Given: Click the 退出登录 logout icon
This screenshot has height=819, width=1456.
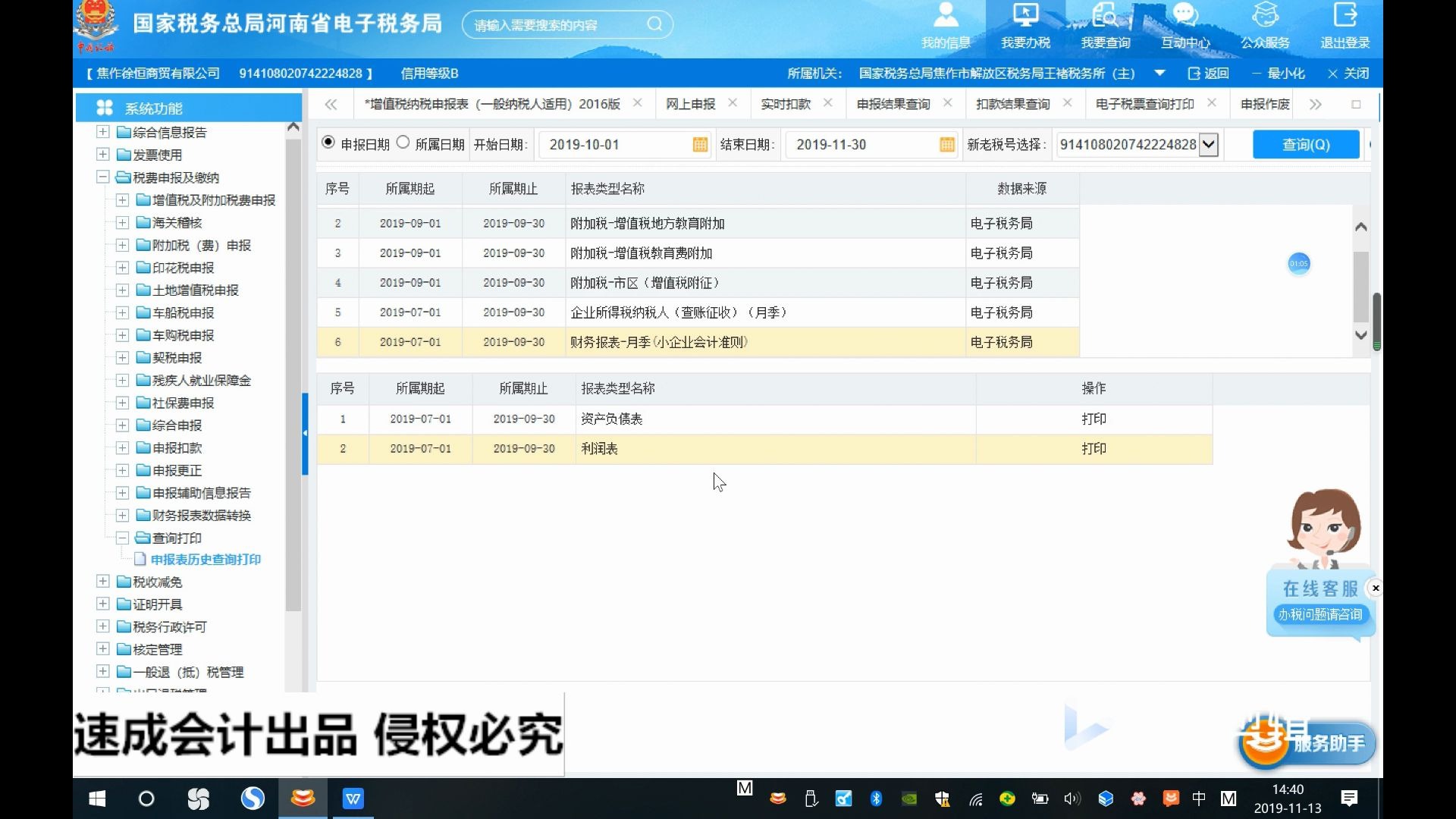Looking at the screenshot, I should tap(1345, 15).
